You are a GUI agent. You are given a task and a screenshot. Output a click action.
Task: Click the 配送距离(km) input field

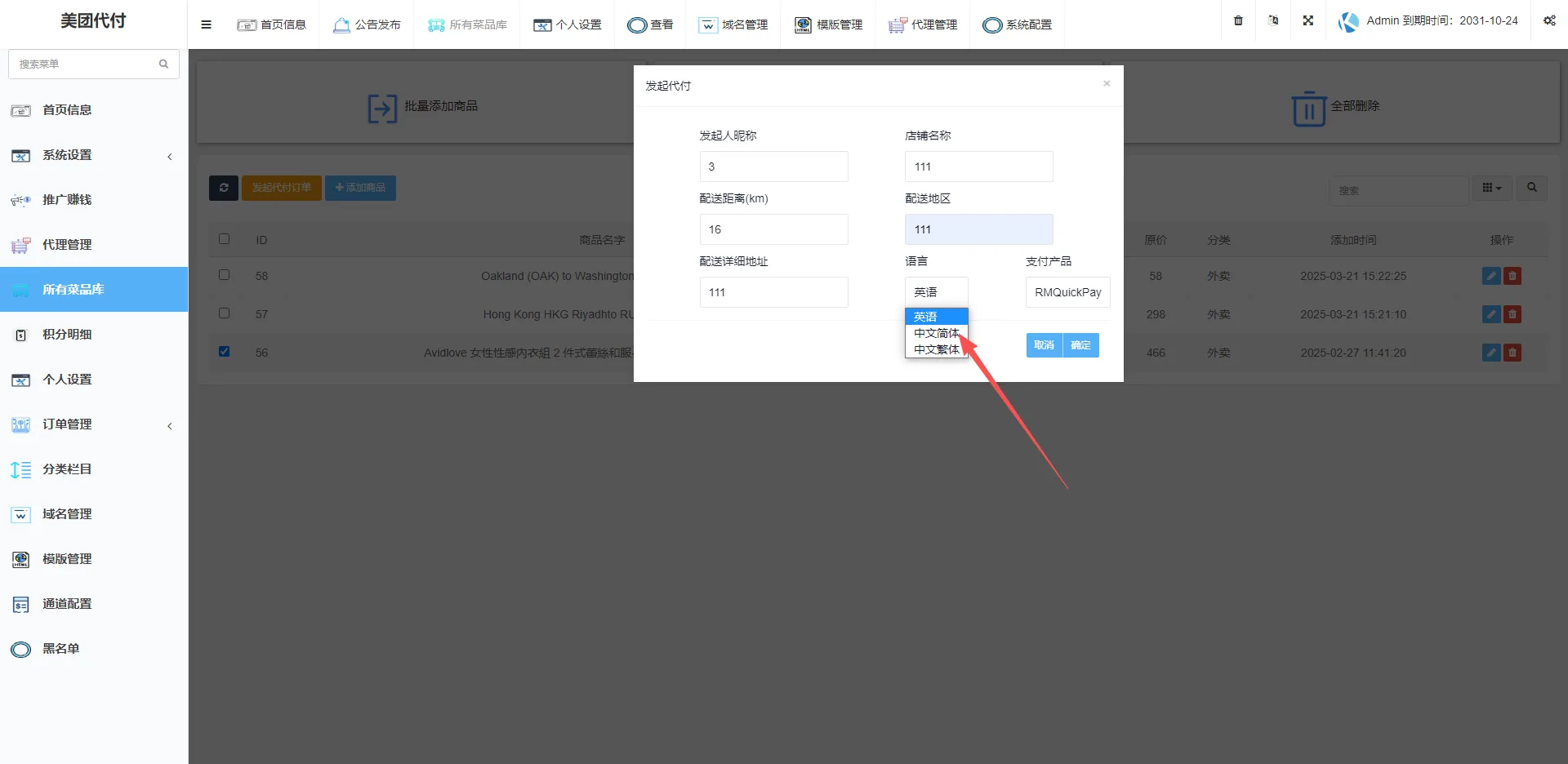pos(773,229)
